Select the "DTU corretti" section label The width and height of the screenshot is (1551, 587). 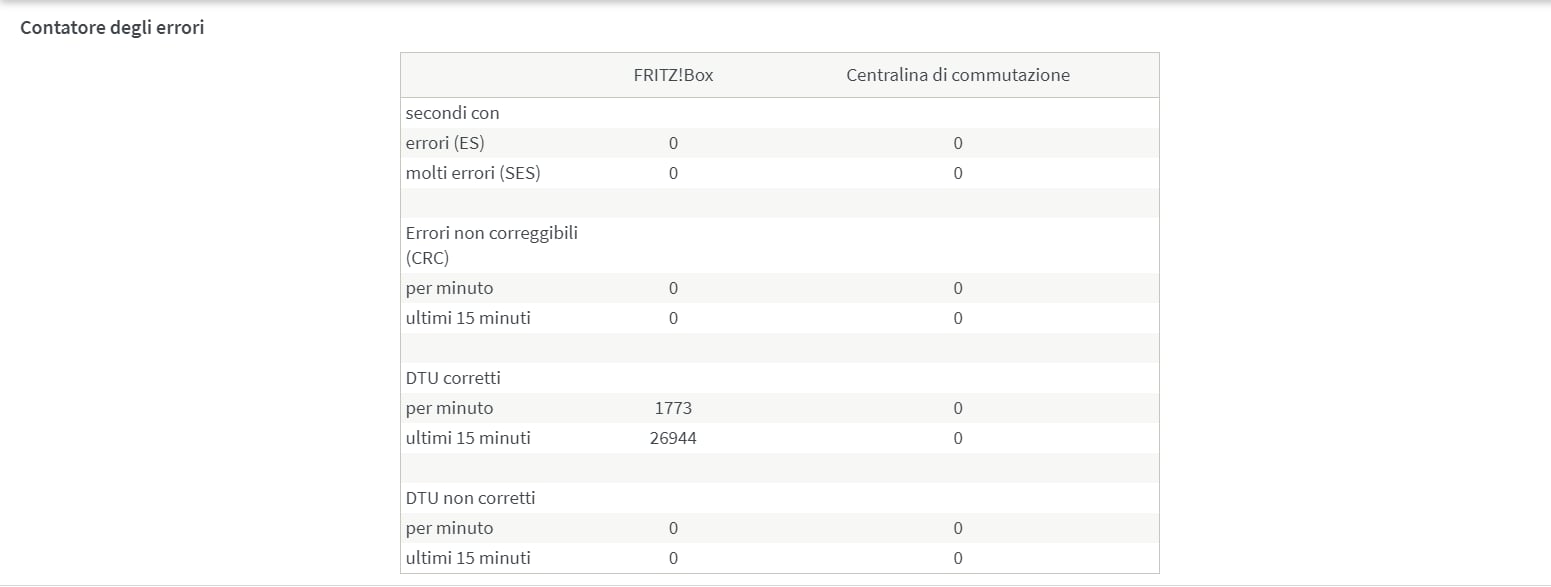point(453,378)
